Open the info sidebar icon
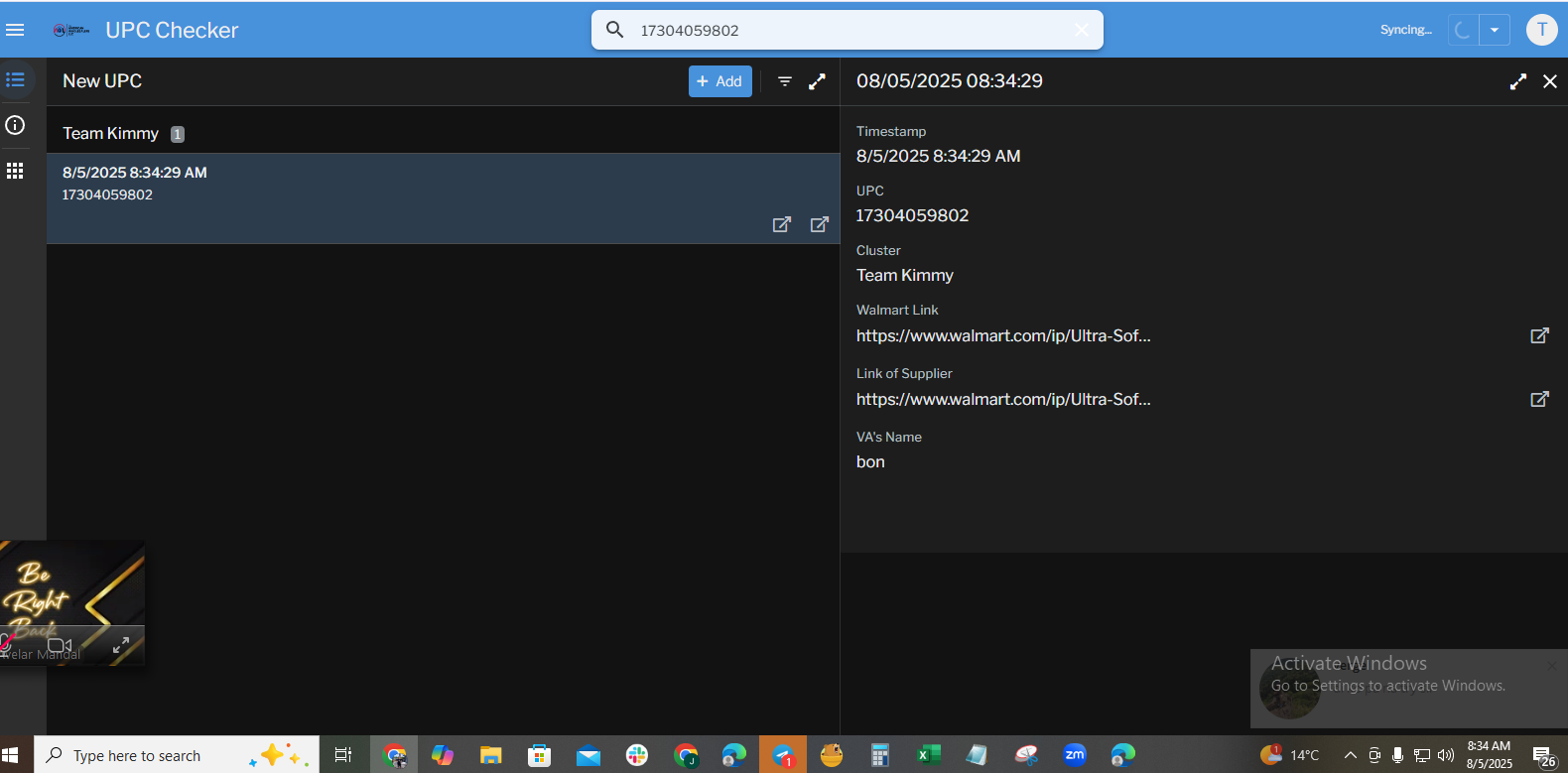1568x773 pixels. coord(15,125)
